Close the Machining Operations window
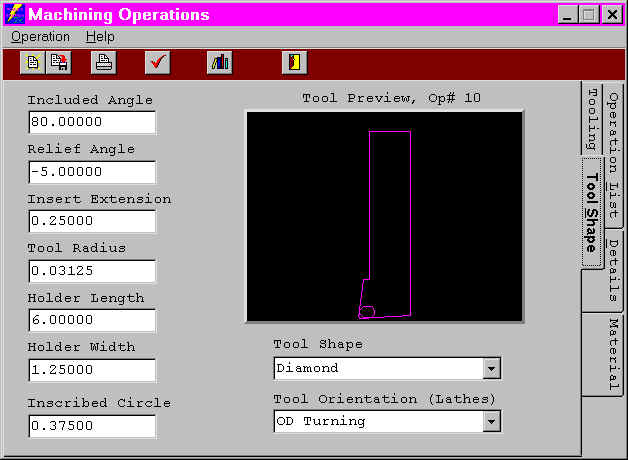Screen dimensions: 628x460 (x=612, y=15)
